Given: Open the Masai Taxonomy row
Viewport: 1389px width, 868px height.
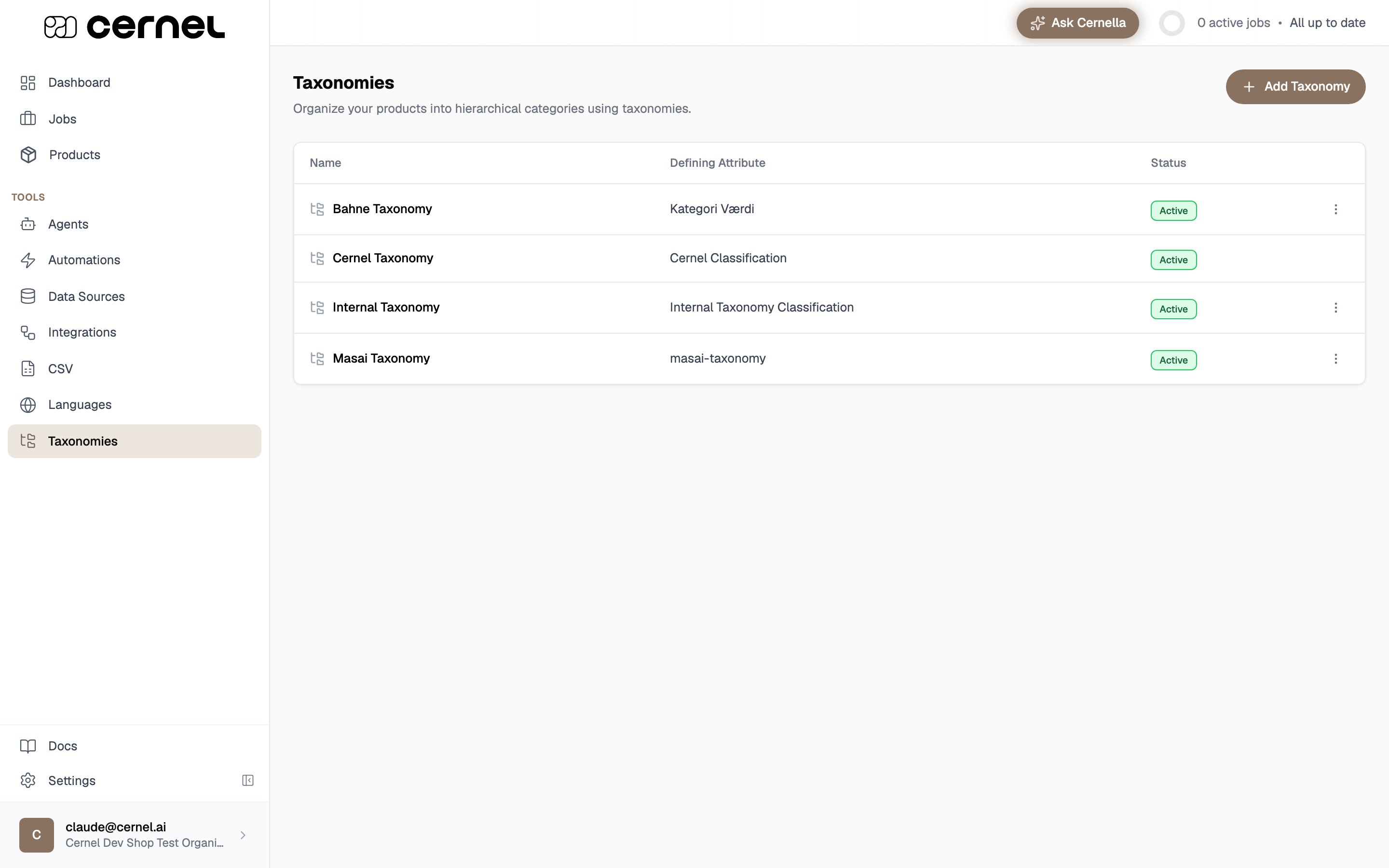Looking at the screenshot, I should (x=829, y=359).
